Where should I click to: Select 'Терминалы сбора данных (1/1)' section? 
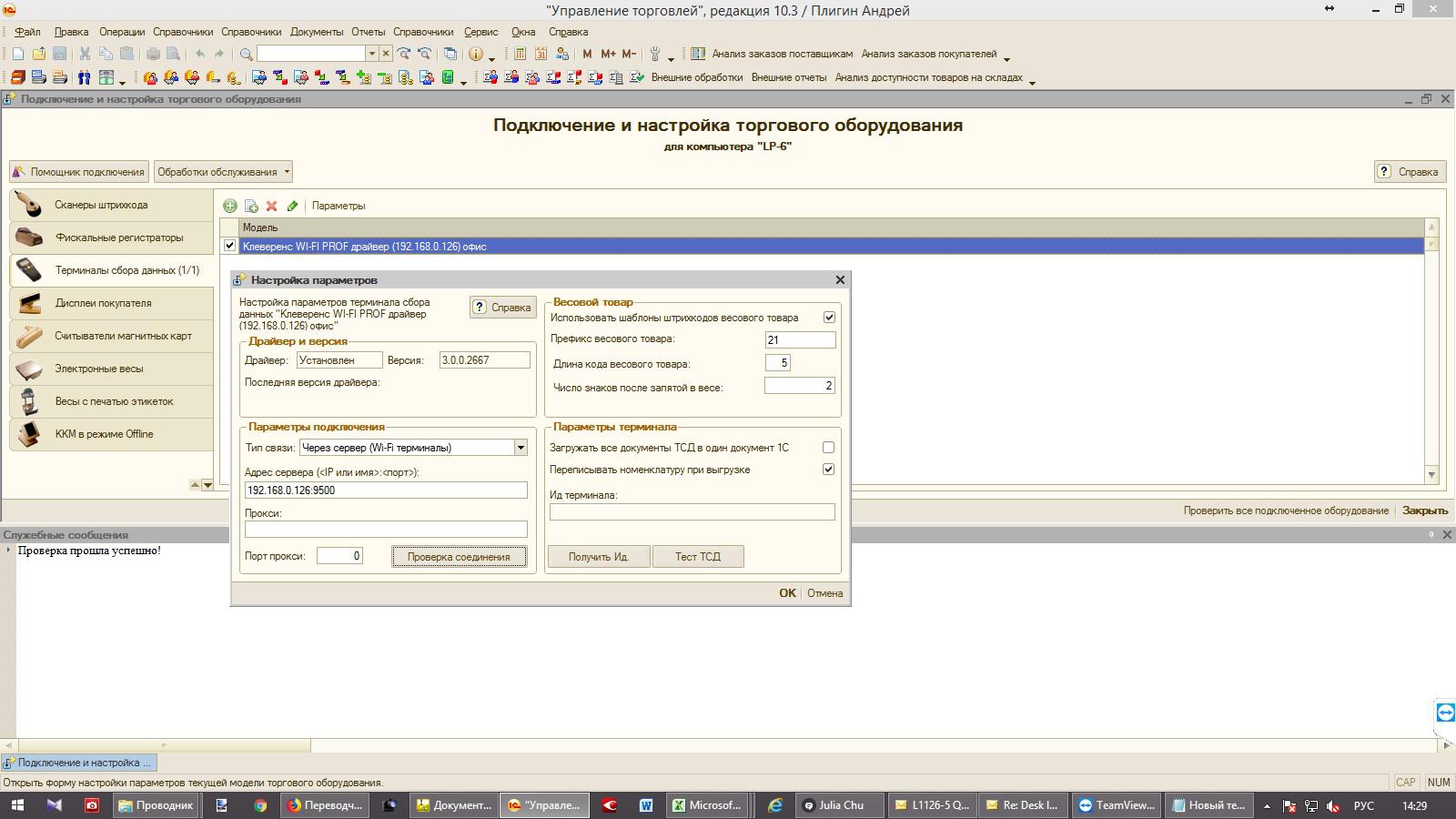[111, 270]
